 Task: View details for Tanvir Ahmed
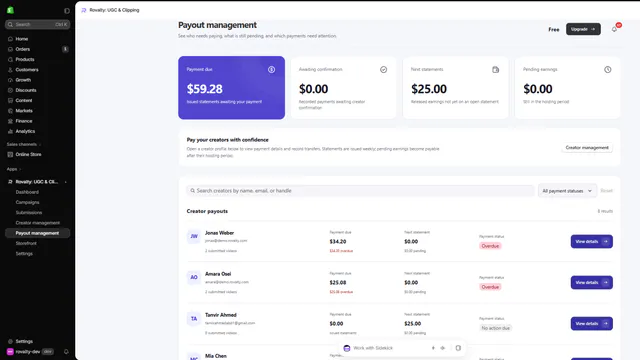click(591, 324)
